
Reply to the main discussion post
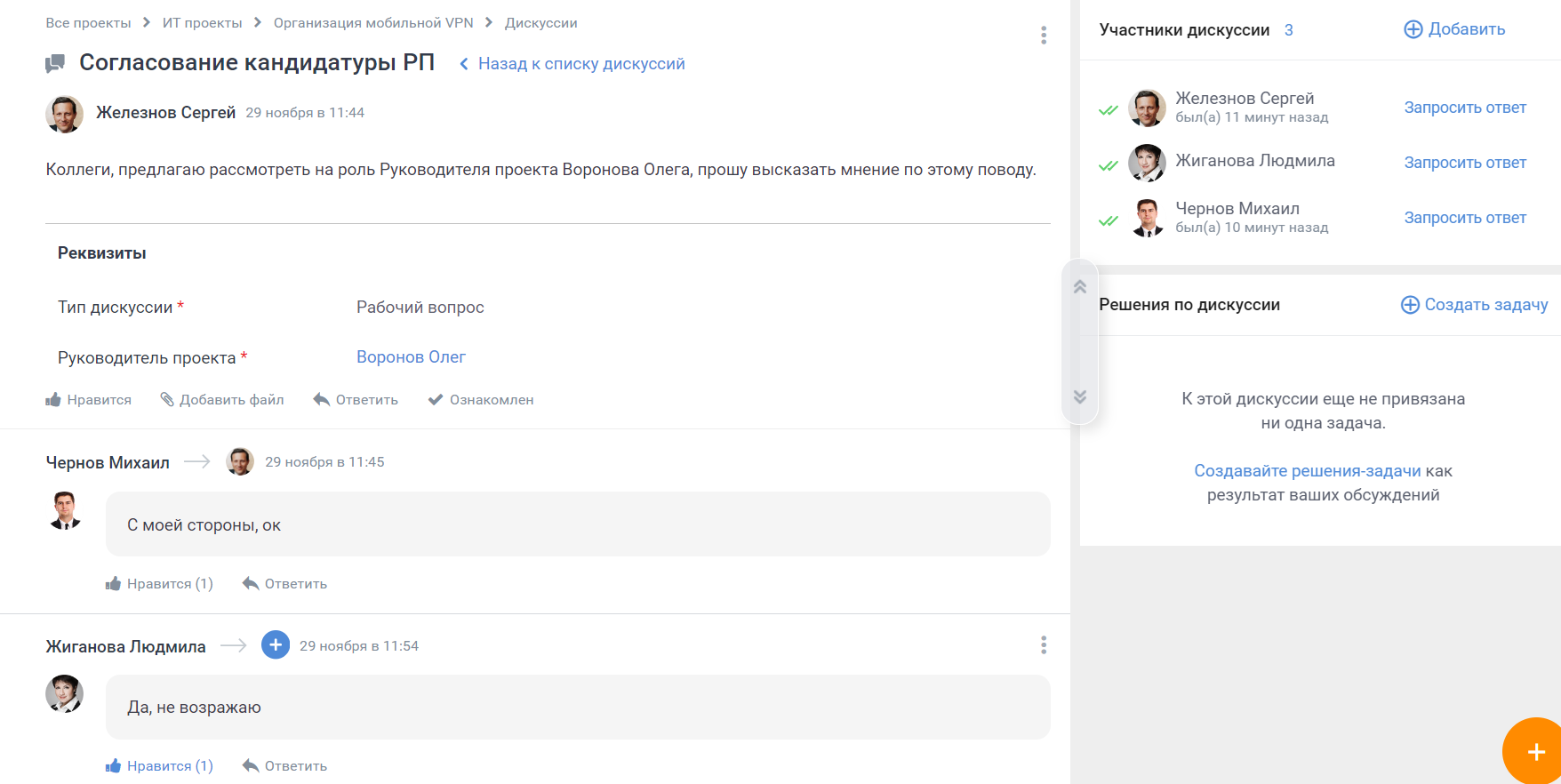coord(356,400)
